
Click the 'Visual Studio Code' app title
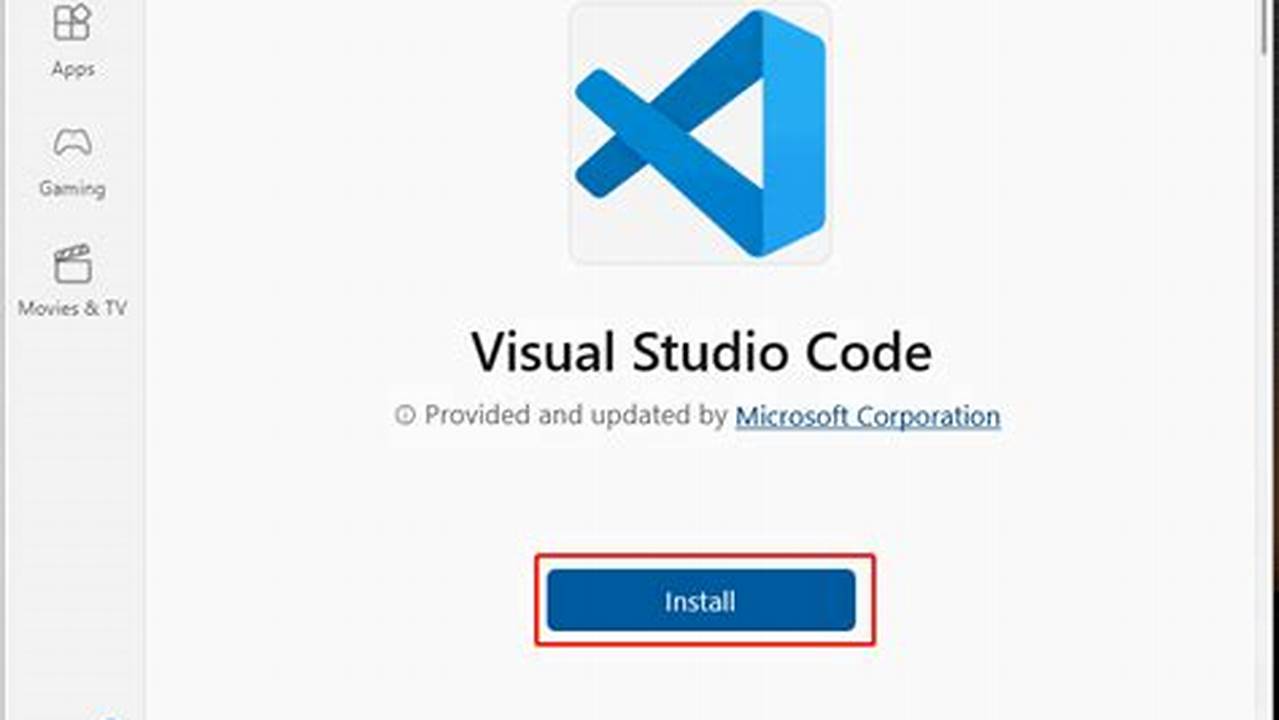701,352
